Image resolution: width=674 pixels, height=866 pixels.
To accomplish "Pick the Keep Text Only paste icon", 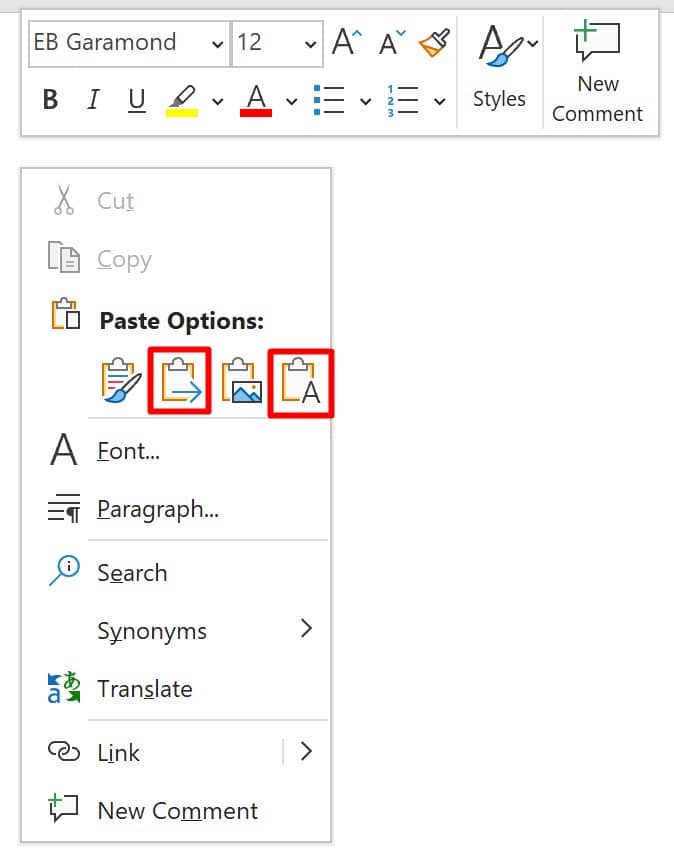I will point(301,381).
